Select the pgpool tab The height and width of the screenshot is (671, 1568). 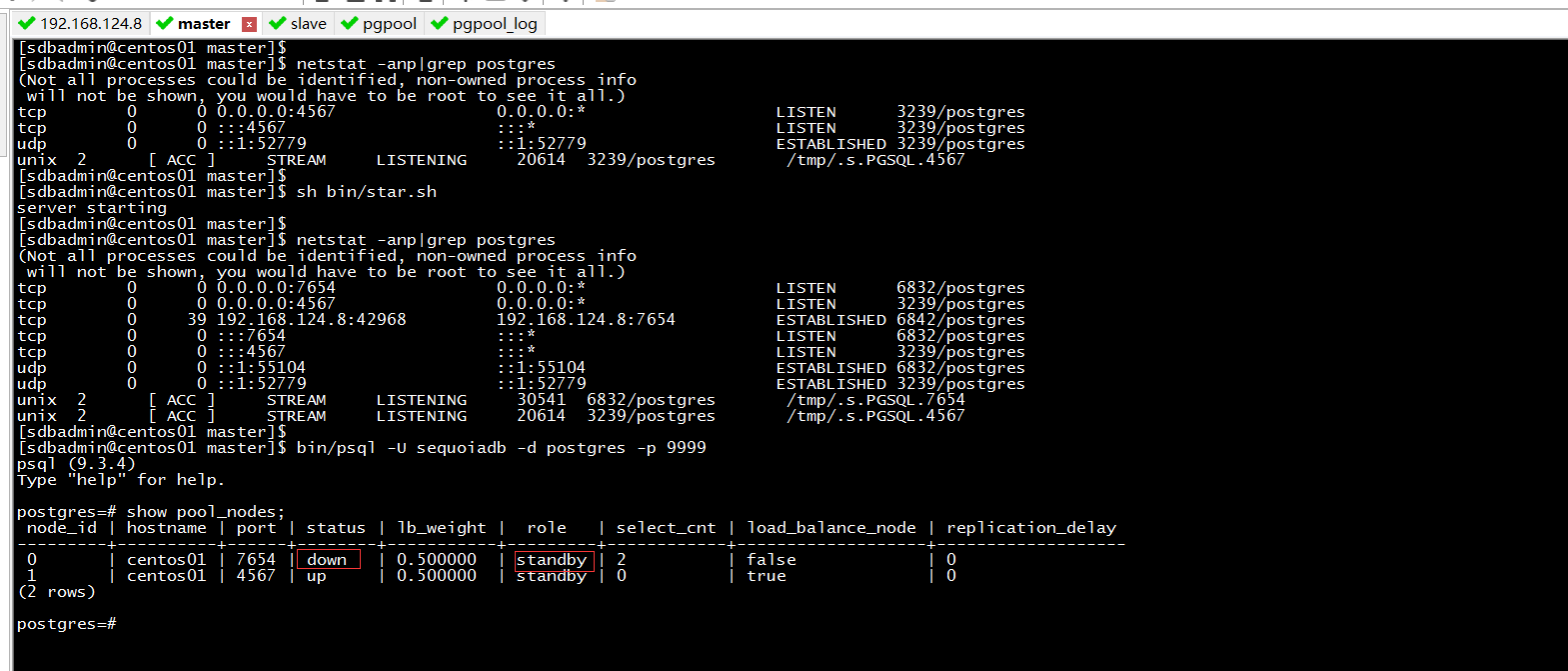[389, 23]
